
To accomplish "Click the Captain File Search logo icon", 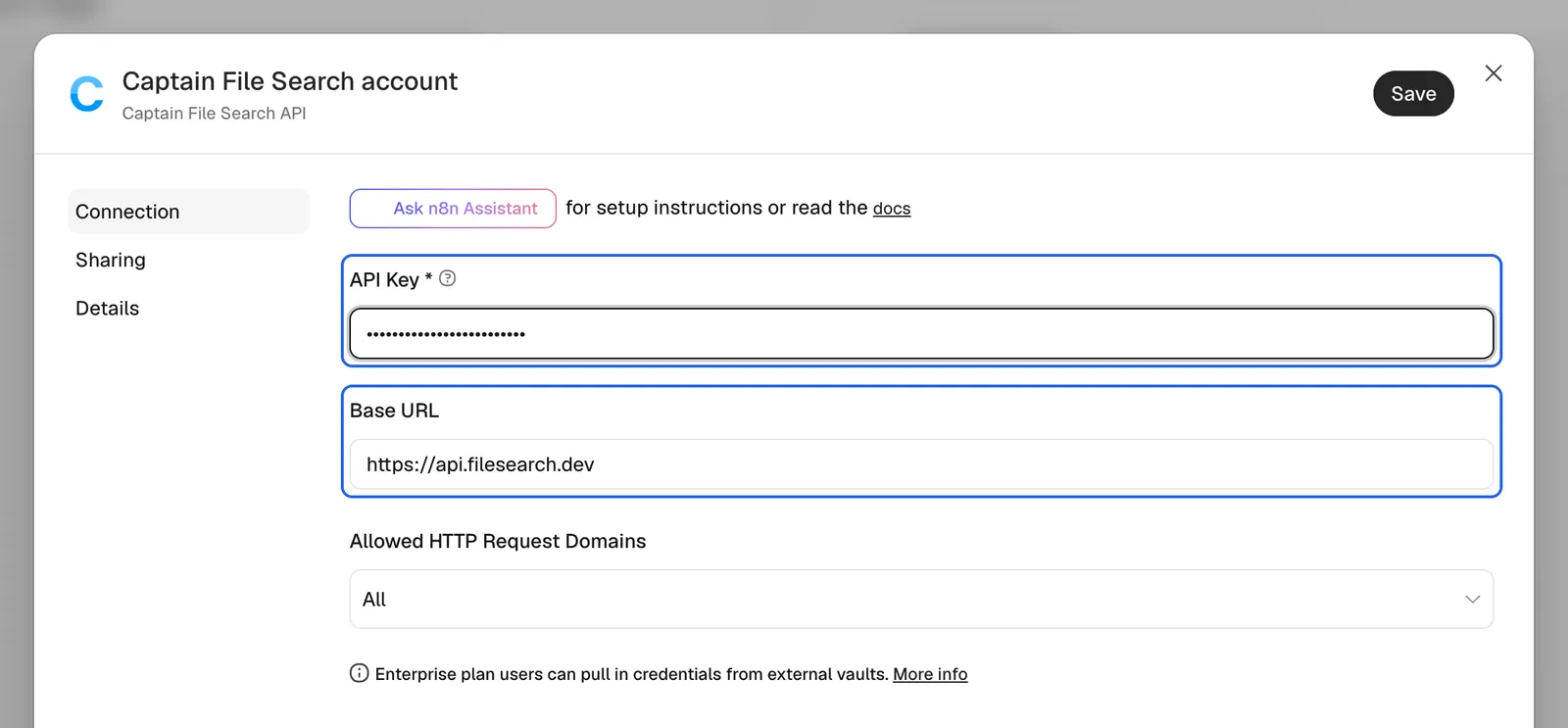I will click(86, 94).
